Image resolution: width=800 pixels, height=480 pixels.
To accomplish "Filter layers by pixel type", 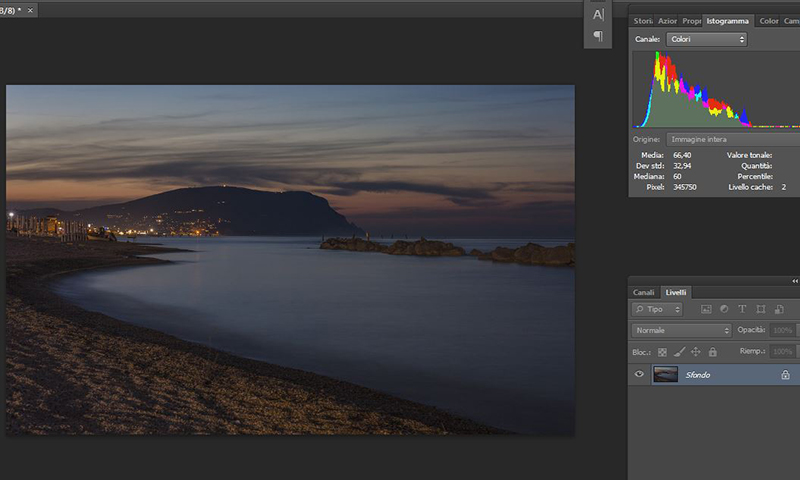I will pyautogui.click(x=706, y=309).
